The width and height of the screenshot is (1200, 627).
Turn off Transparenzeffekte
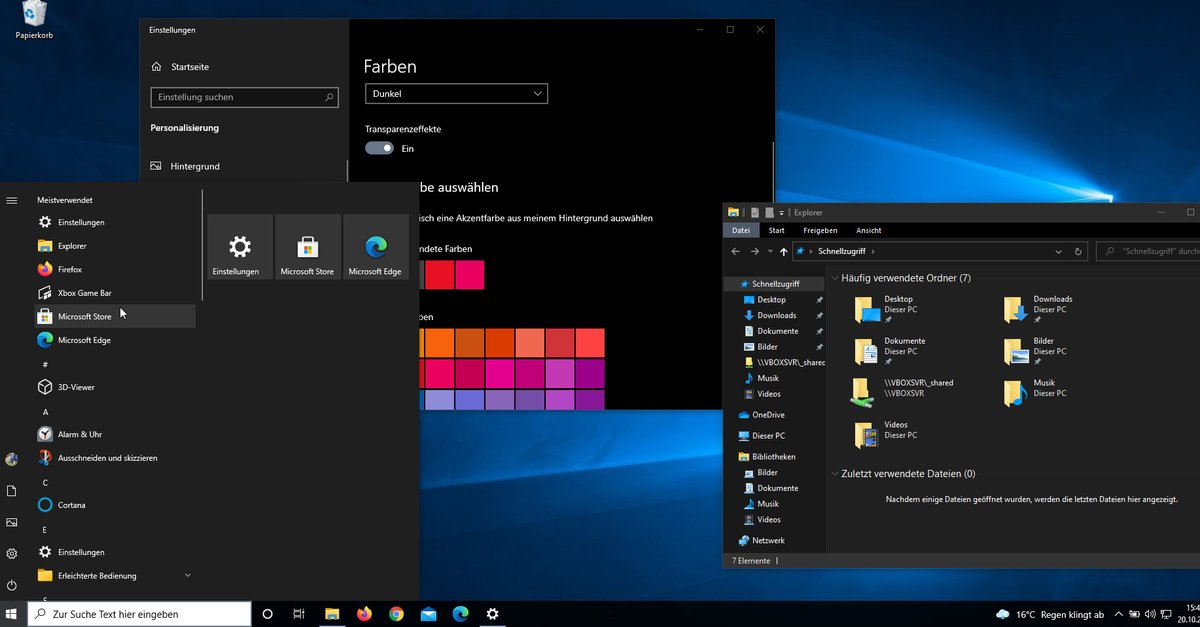pyautogui.click(x=378, y=147)
